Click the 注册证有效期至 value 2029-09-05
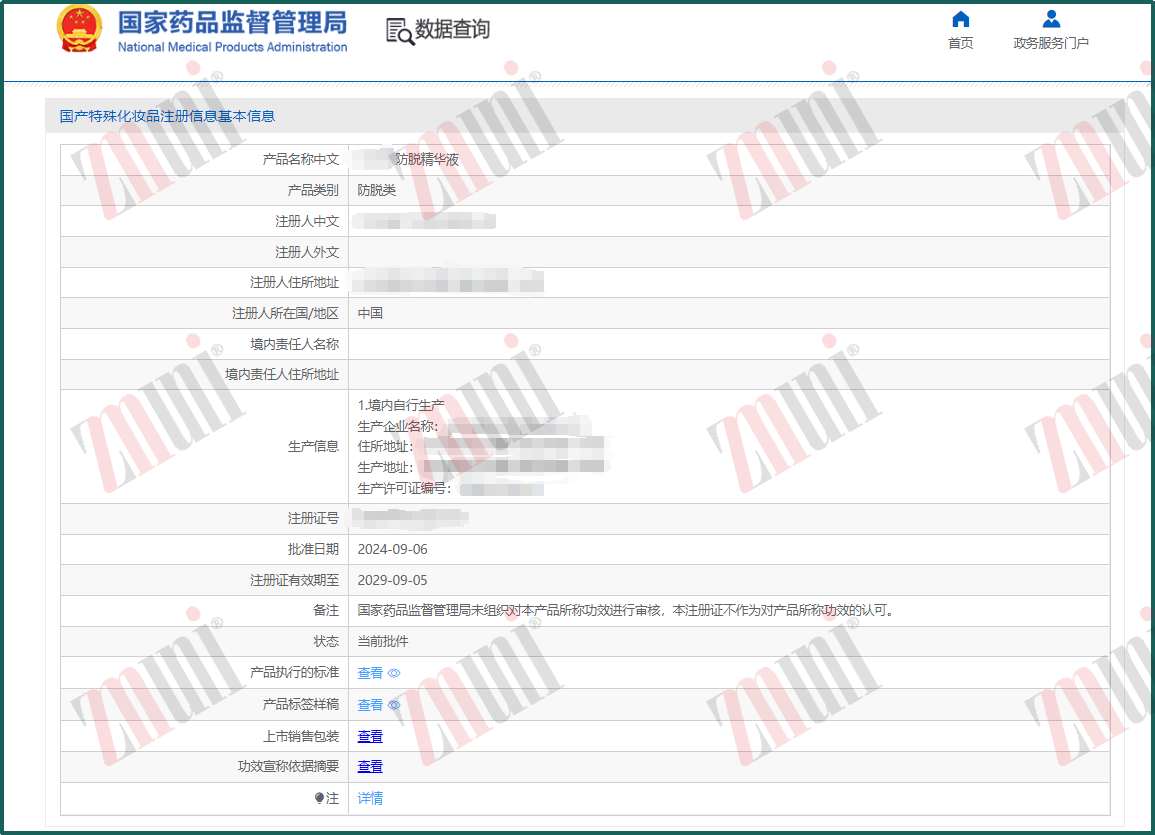Viewport: 1155px width, 835px height. click(x=392, y=580)
